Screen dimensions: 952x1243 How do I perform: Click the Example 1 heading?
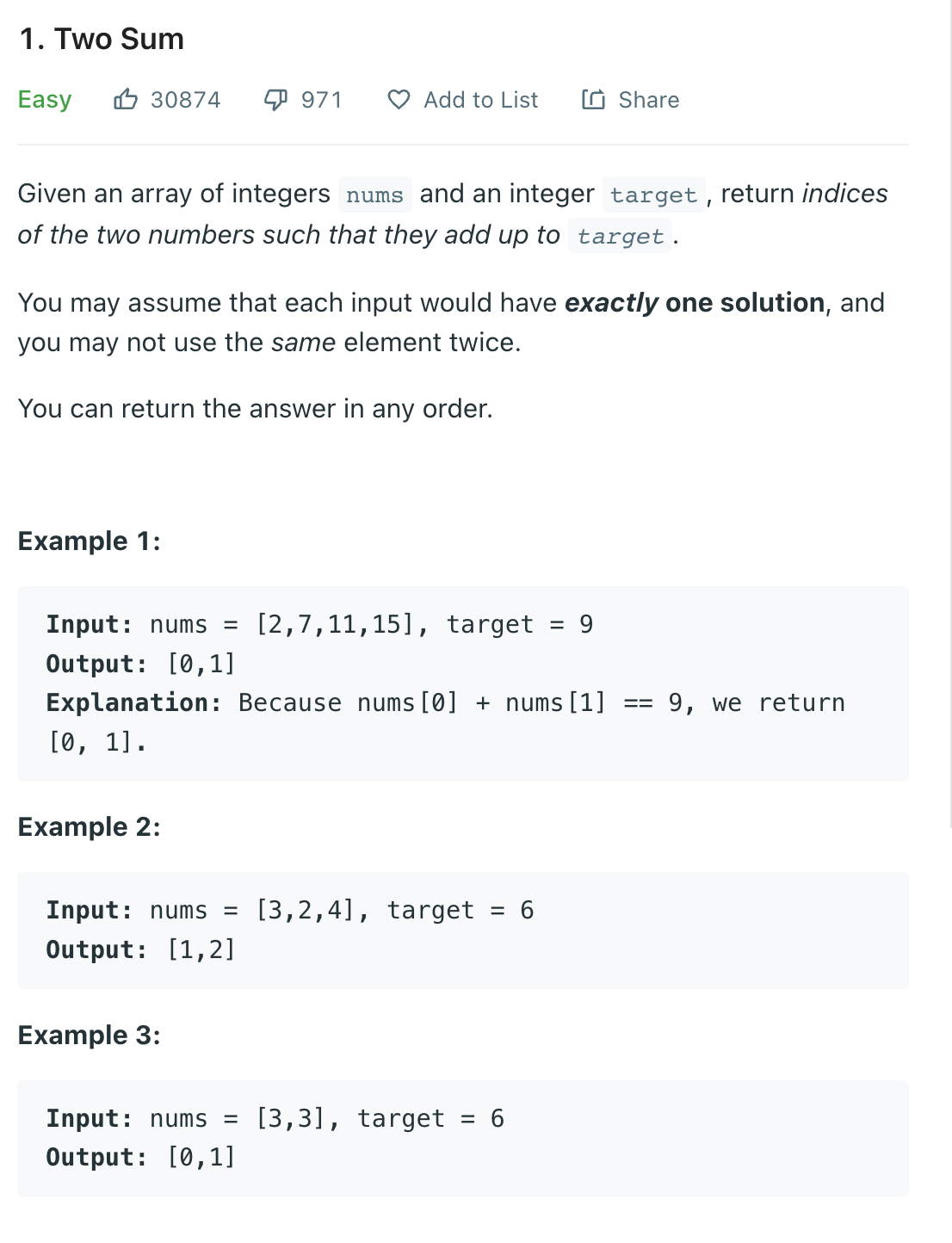click(90, 541)
